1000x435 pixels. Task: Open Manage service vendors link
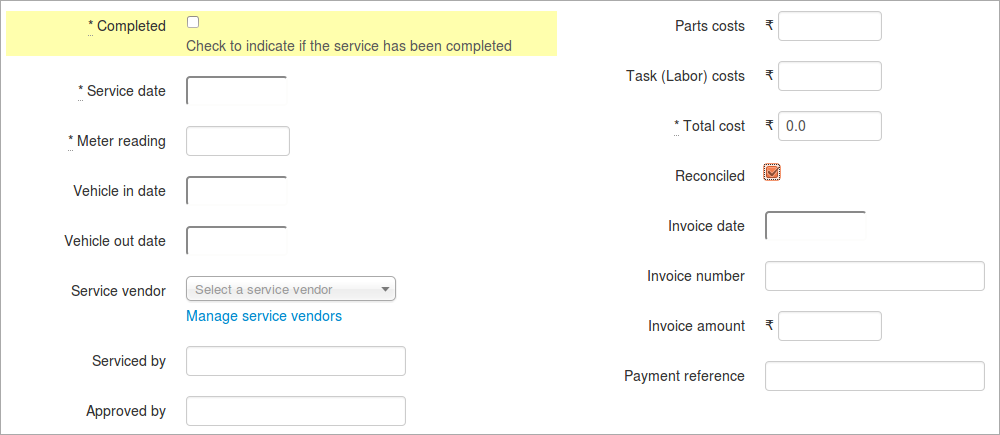tap(264, 316)
